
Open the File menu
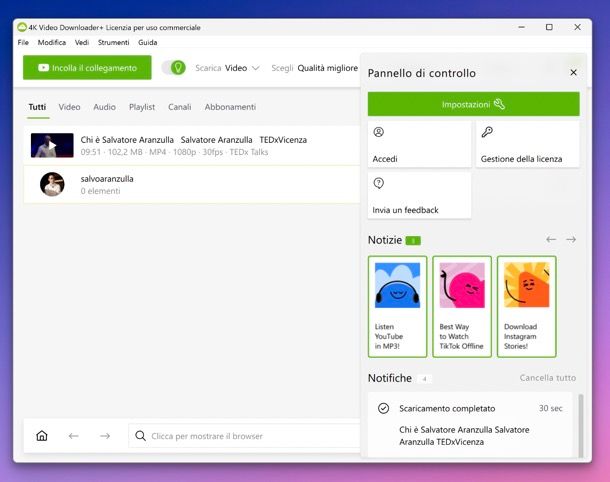coord(23,42)
